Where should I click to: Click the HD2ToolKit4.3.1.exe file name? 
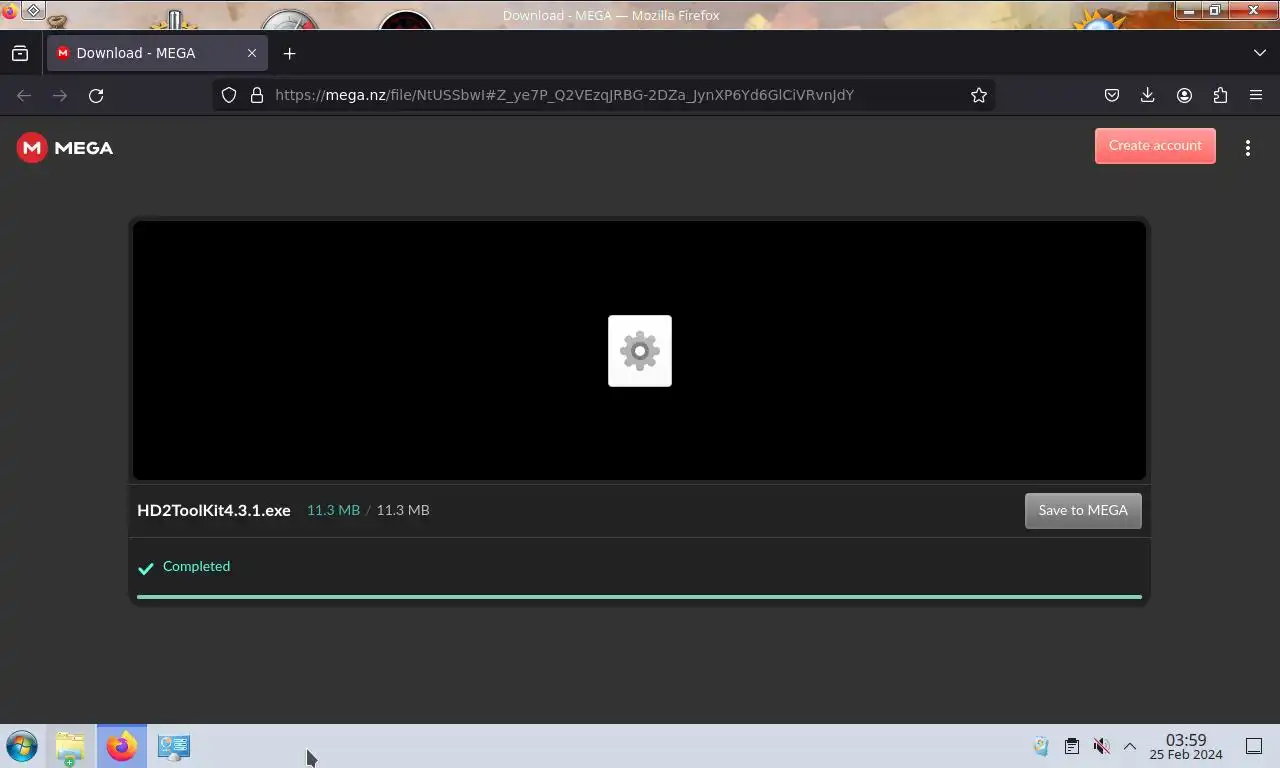tap(214, 510)
